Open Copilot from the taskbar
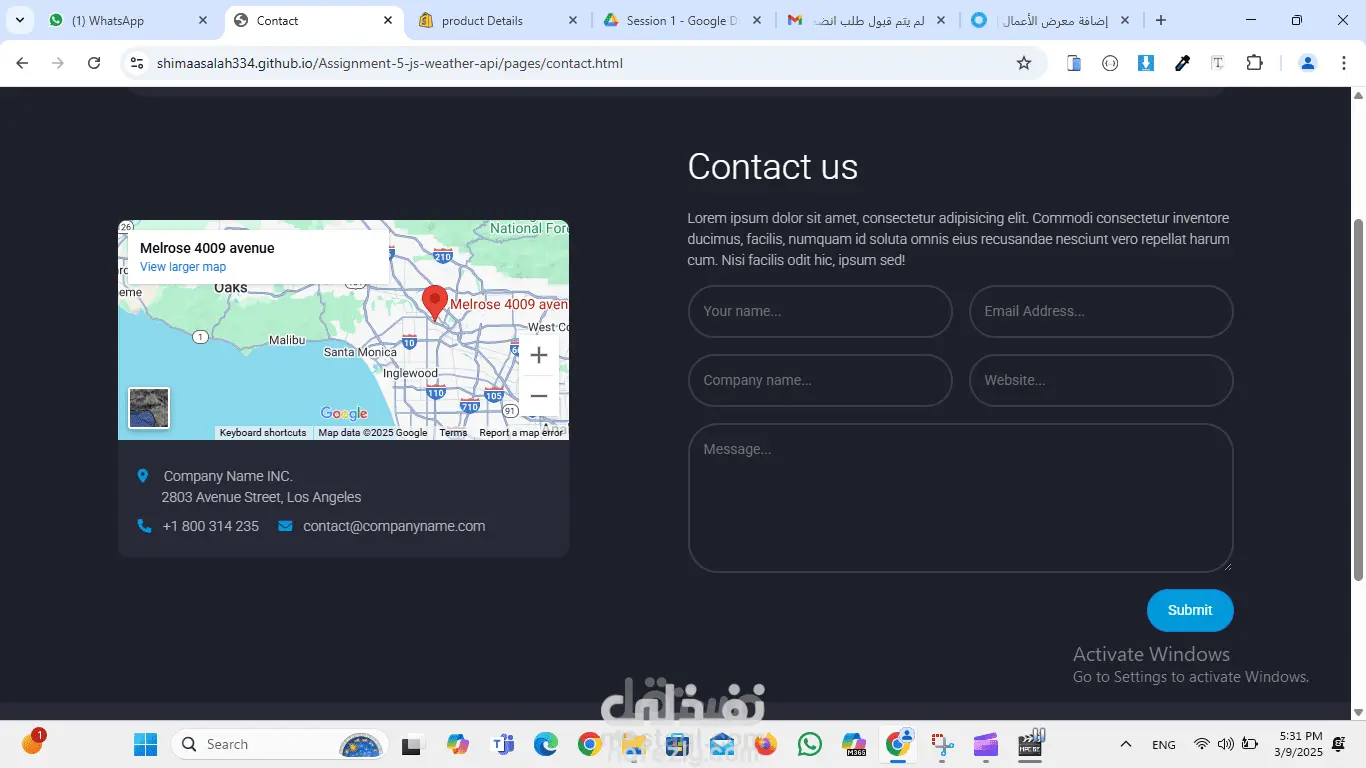The height and width of the screenshot is (768, 1366). [x=458, y=744]
